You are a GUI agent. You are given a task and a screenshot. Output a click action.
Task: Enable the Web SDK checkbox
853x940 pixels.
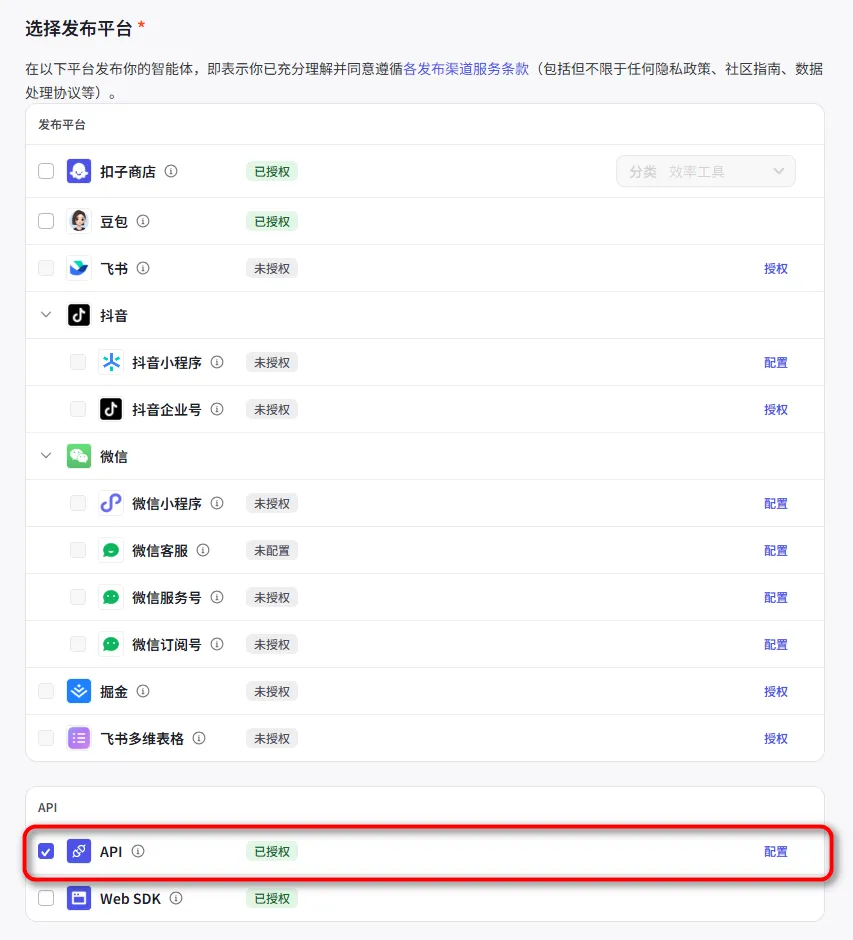[45, 898]
